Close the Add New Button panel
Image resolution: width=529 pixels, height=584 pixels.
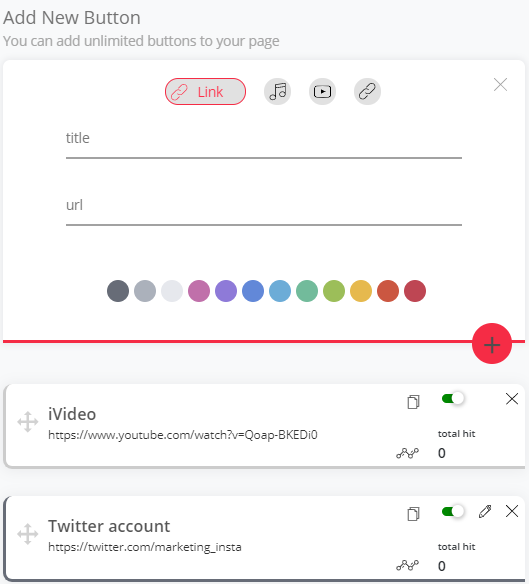500,85
